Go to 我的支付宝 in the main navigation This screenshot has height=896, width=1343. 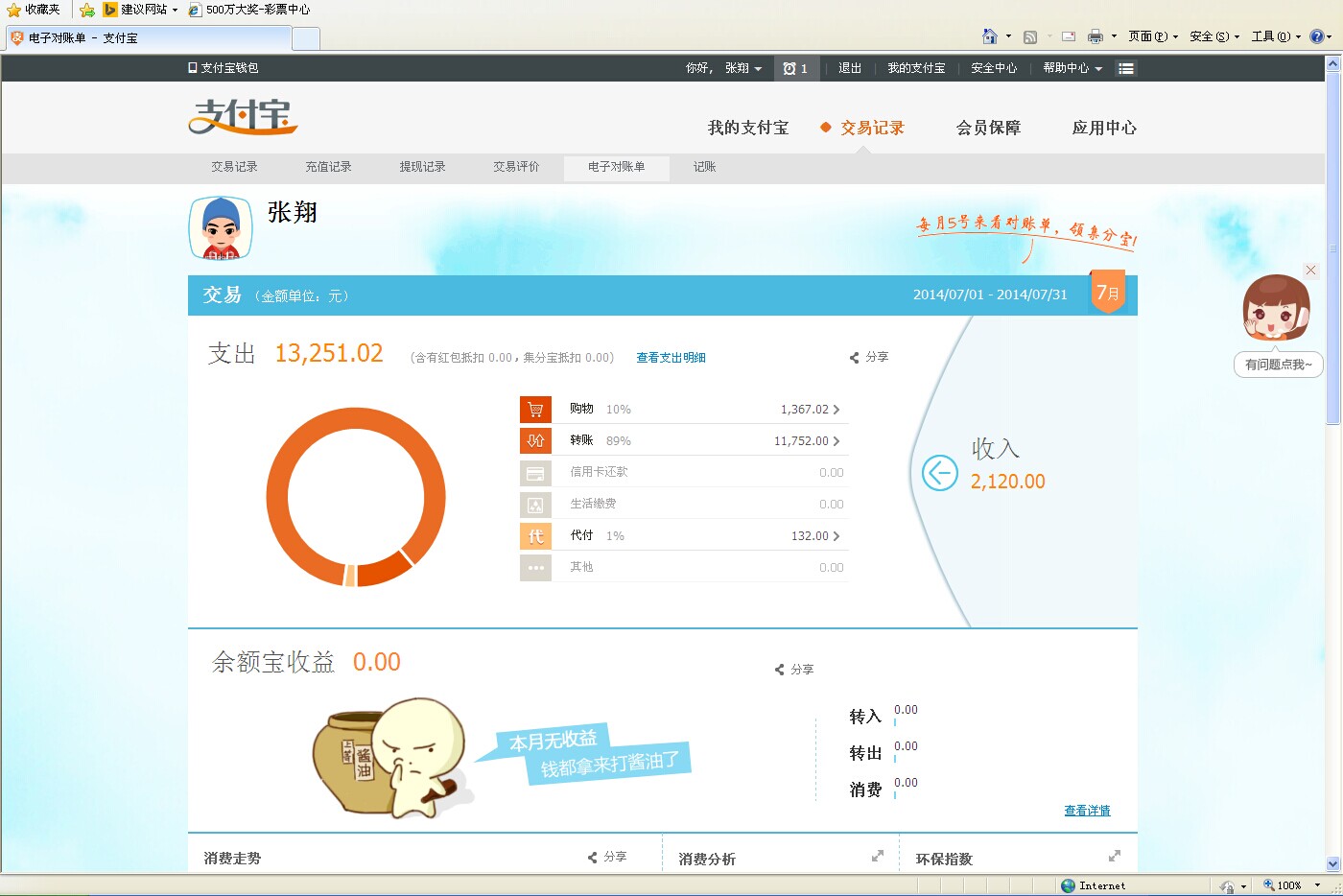tap(748, 128)
